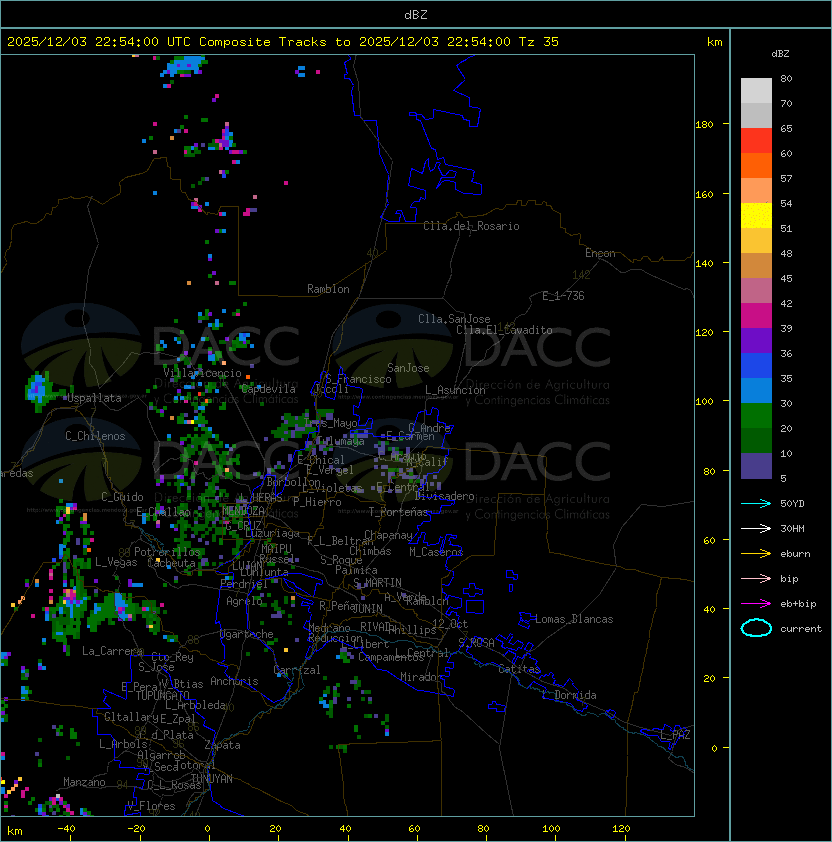The width and height of the screenshot is (832, 842).
Task: Click the blue 36 dBZ legend swatch
Action: click(756, 366)
